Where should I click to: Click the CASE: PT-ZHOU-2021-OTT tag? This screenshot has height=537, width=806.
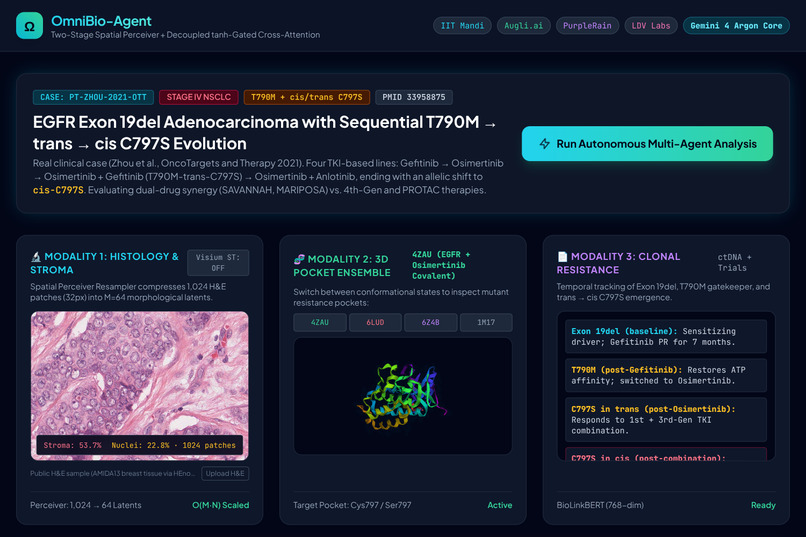[x=94, y=97]
